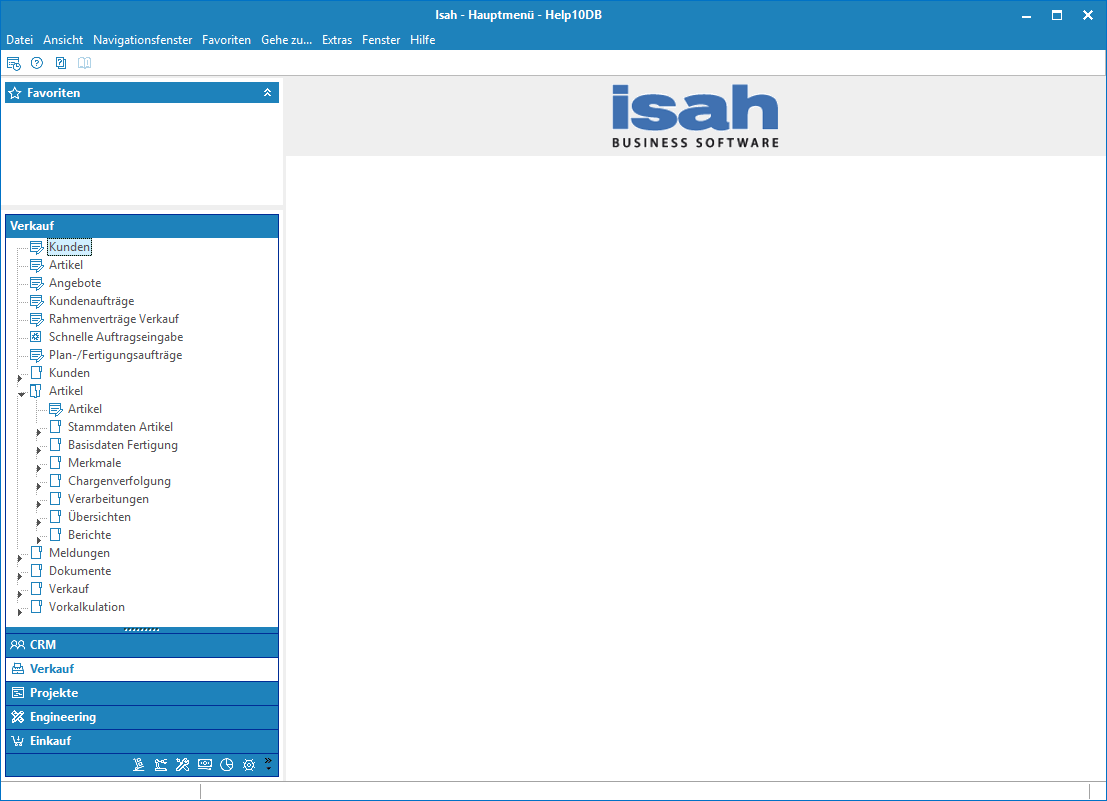Open the banknote module icon

point(205,765)
